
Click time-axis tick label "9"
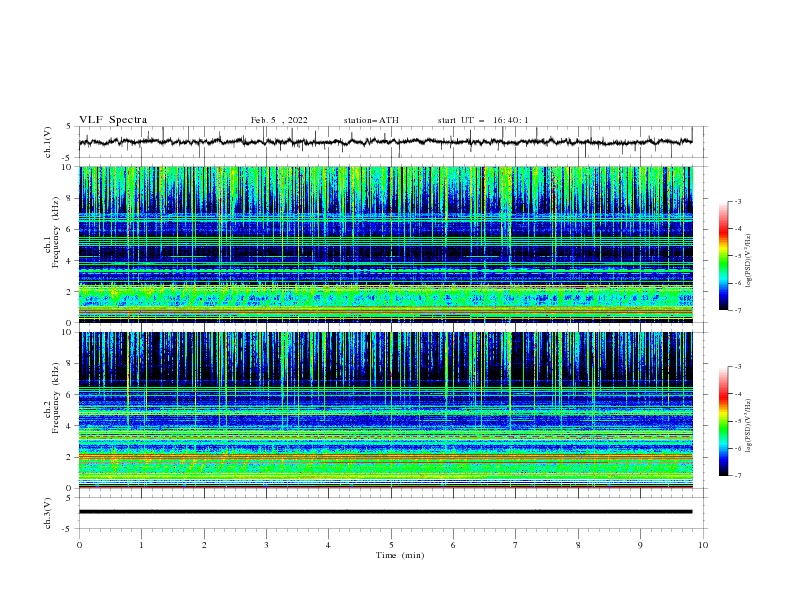click(x=640, y=545)
